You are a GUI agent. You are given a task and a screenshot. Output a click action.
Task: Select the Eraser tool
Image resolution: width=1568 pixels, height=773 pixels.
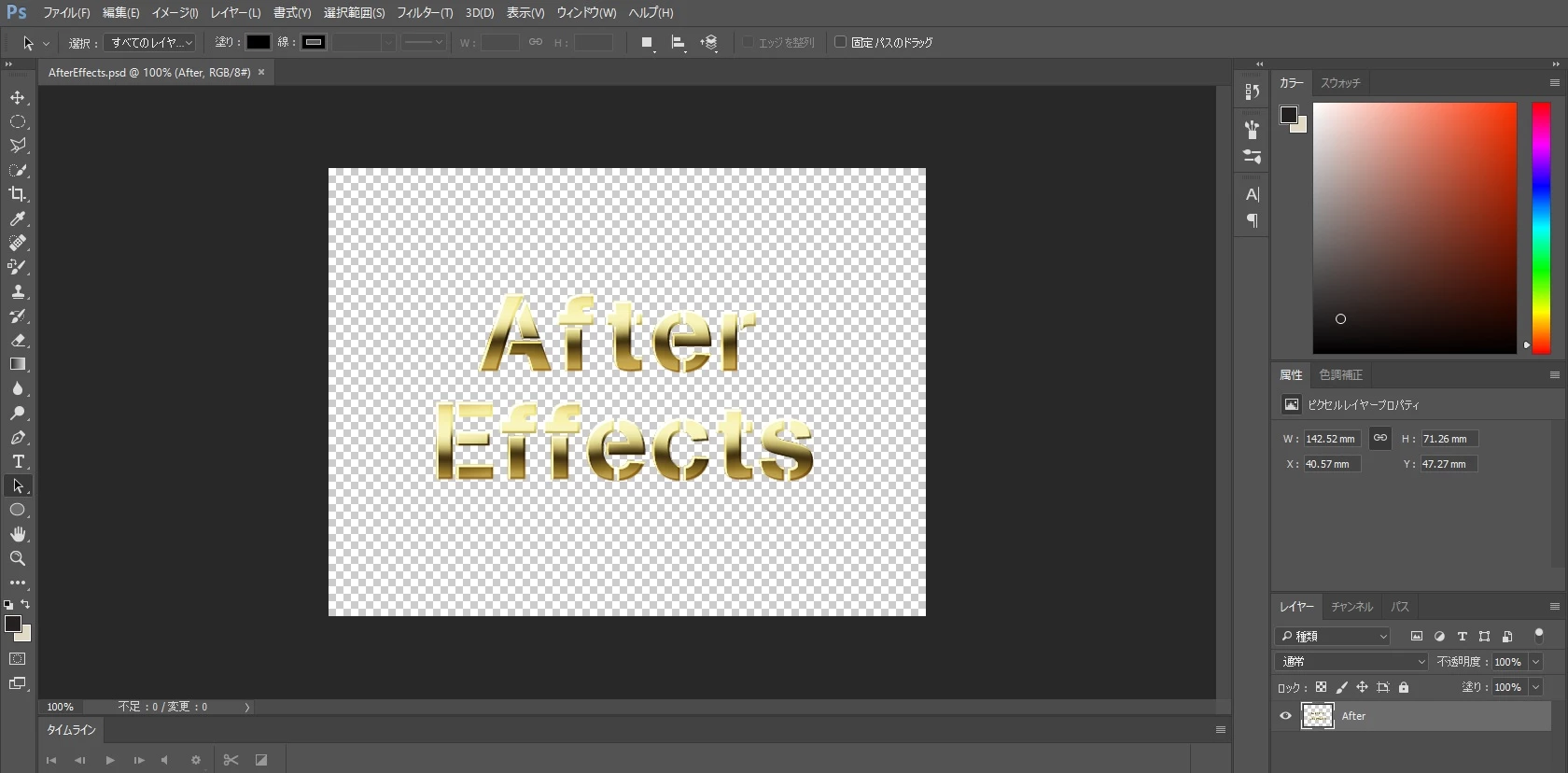(x=18, y=340)
